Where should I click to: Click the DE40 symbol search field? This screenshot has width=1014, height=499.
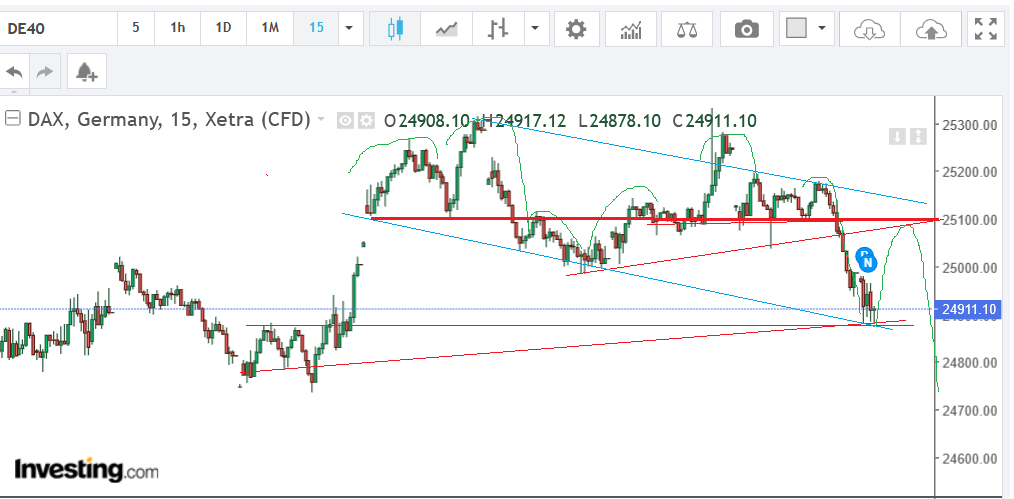58,28
